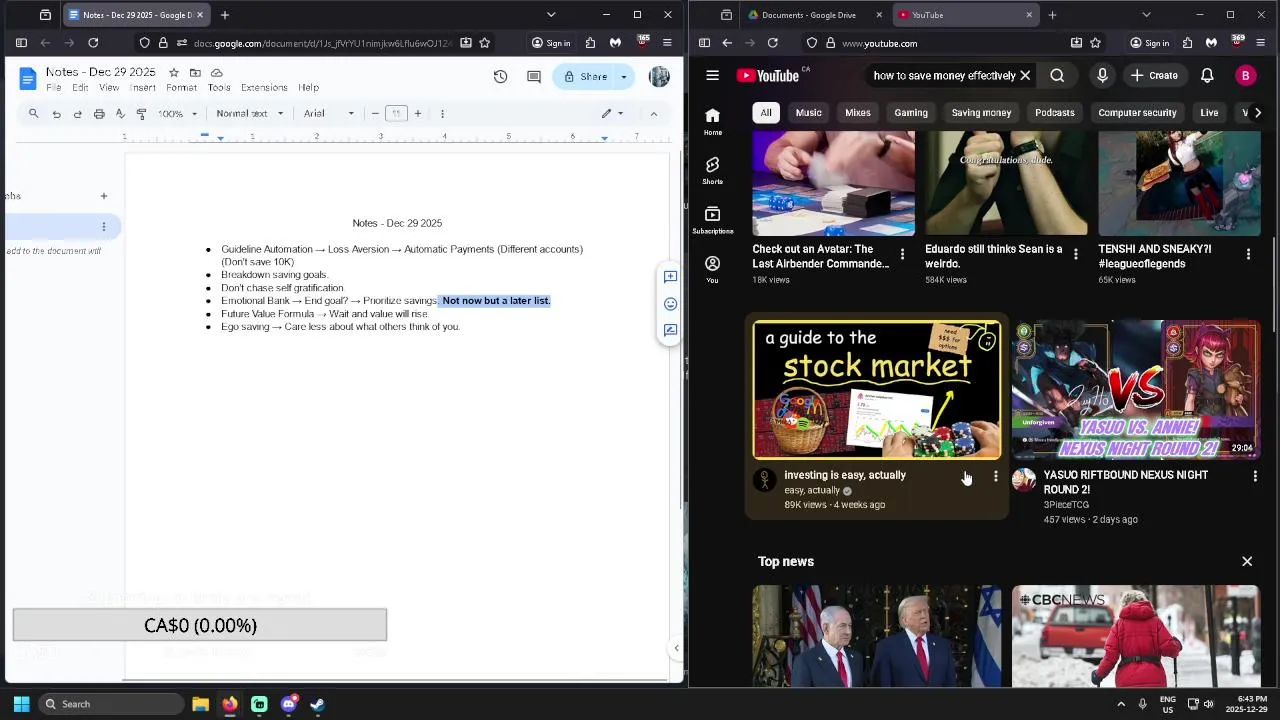Viewport: 1280px width, 720px height.
Task: Undo last action in Docs toolbar
Action: coord(56,113)
